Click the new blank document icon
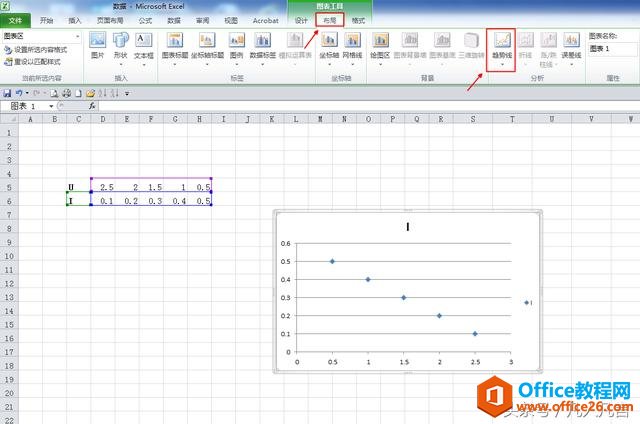This screenshot has height=424, width=640. 78,93
